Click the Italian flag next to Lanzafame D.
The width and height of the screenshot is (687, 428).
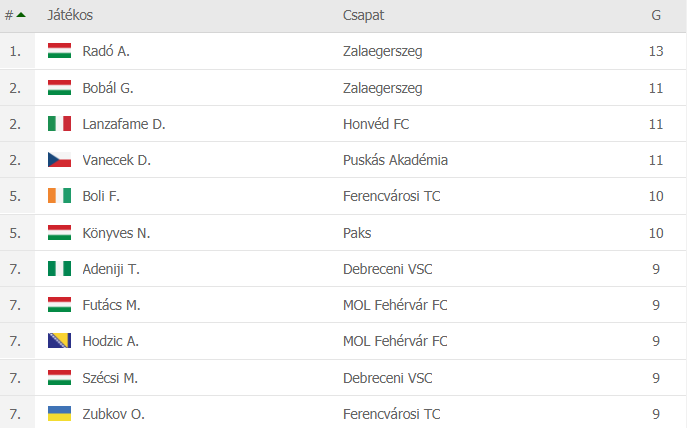(x=59, y=124)
